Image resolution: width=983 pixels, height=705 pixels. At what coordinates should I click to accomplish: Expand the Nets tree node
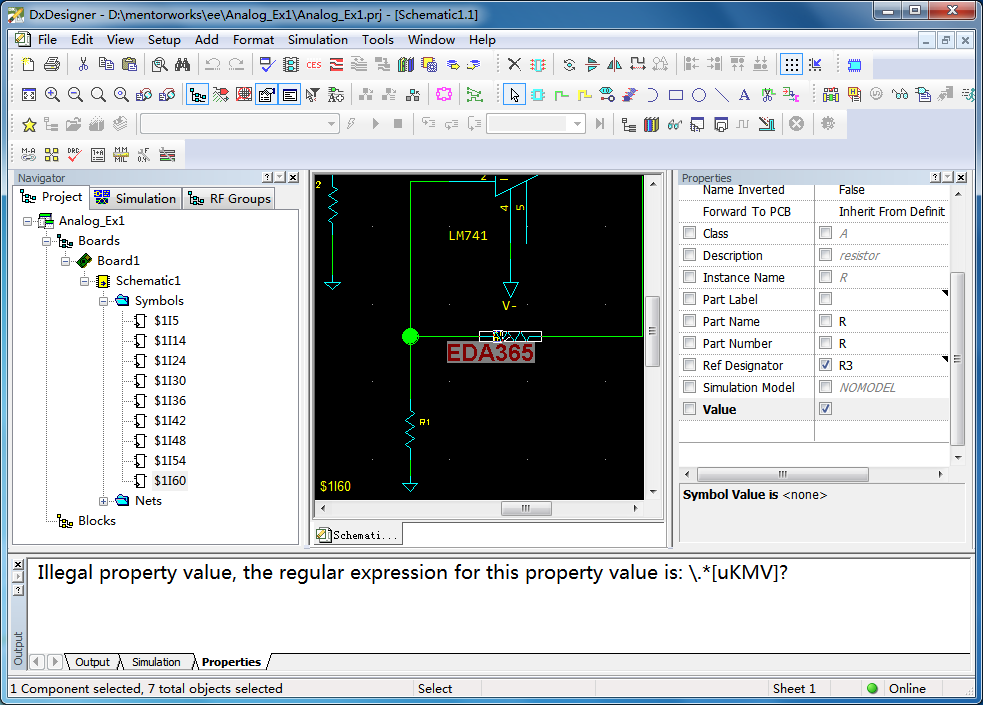pyautogui.click(x=105, y=501)
